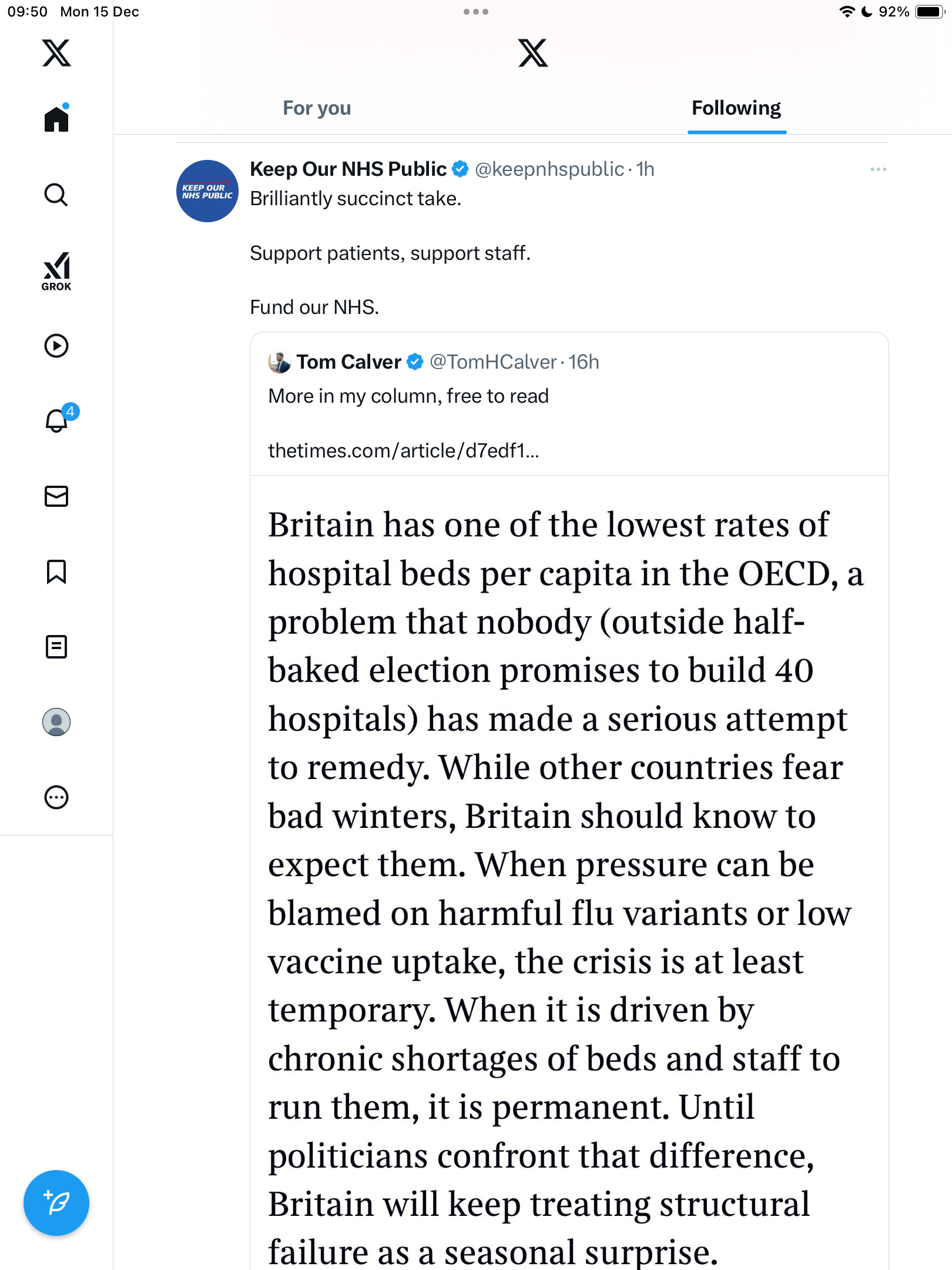Screen dimensions: 952x1270
Task: Open the Video play icon in sidebar
Action: (56, 346)
